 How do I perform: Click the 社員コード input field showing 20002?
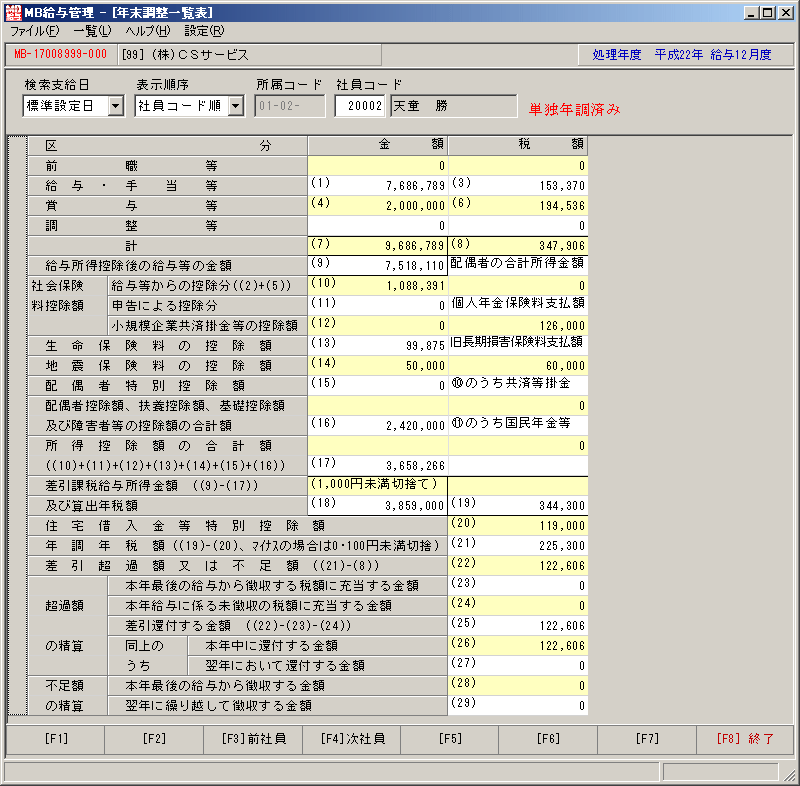tap(360, 106)
